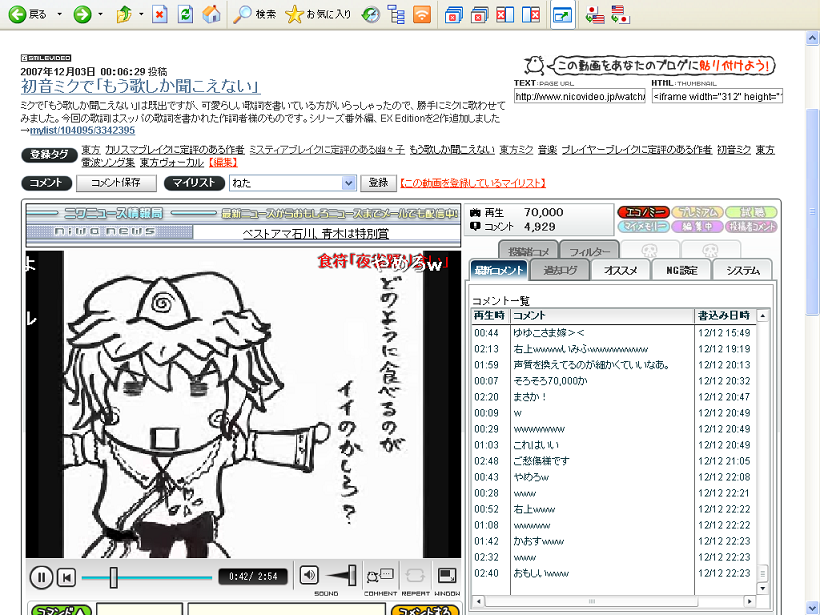Select the 最新コメント tab
Viewport: 820px width, 615px height.
[x=498, y=270]
